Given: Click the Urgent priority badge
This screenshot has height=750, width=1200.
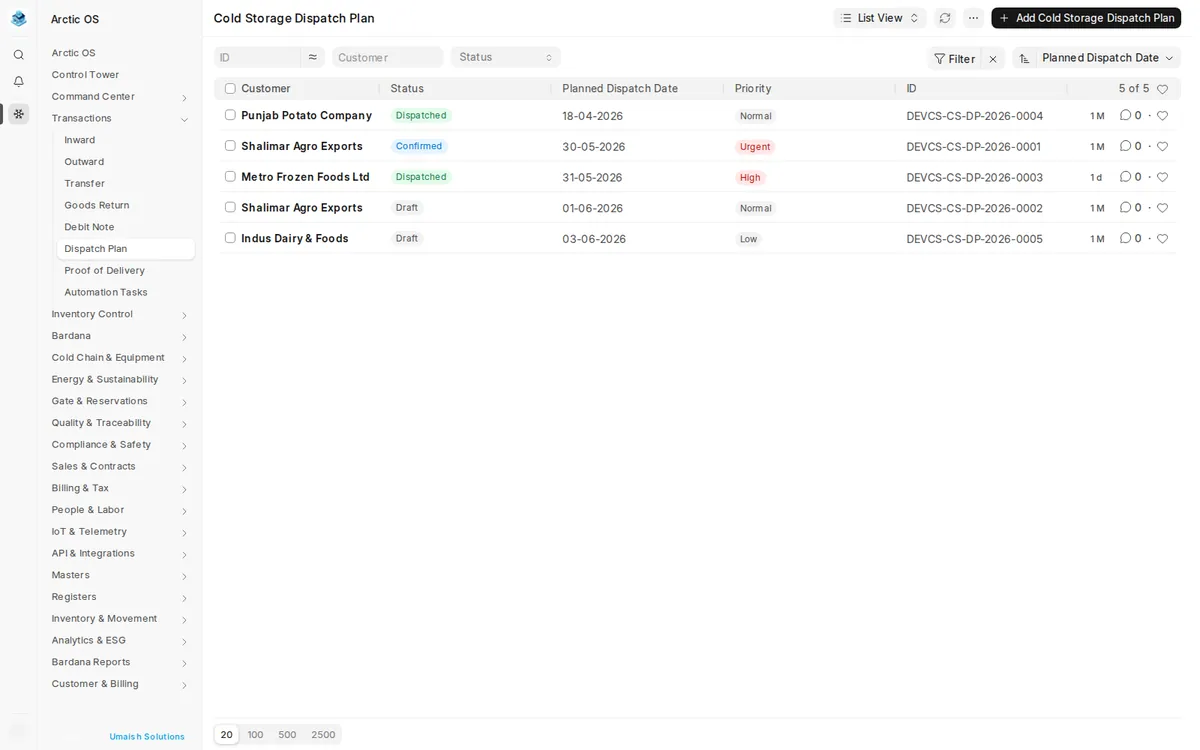Looking at the screenshot, I should [x=754, y=147].
